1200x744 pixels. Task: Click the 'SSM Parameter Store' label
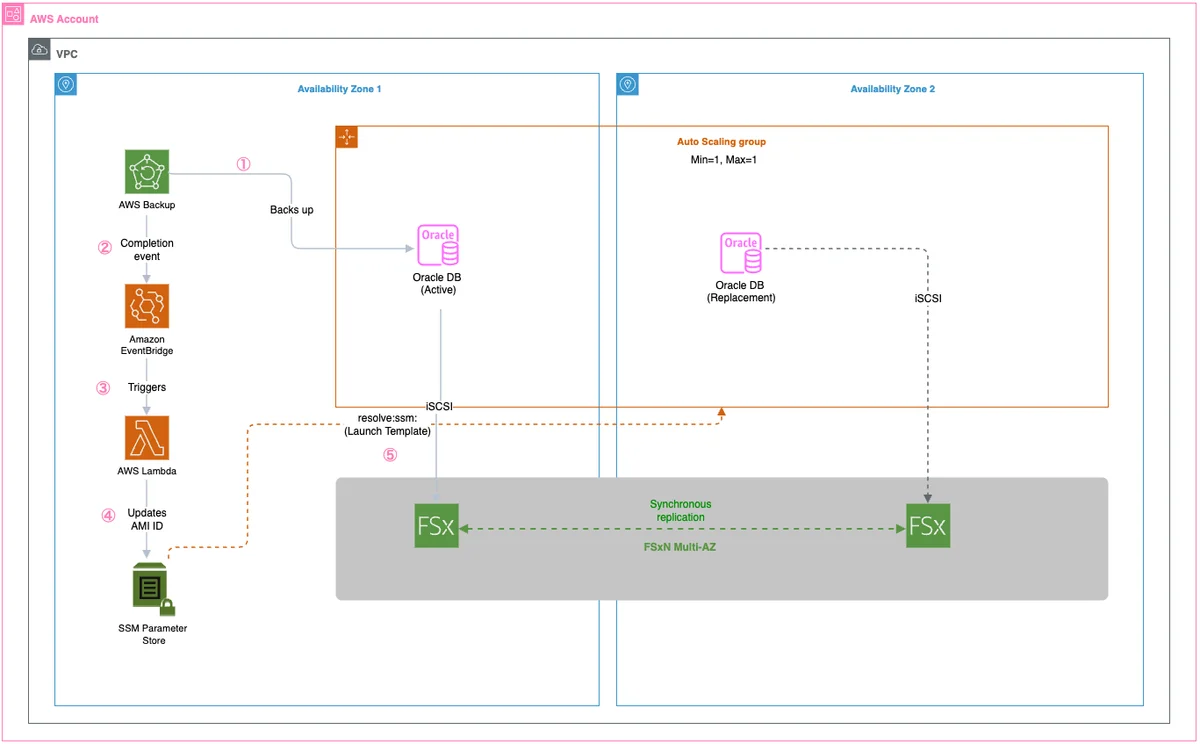pyautogui.click(x=153, y=634)
